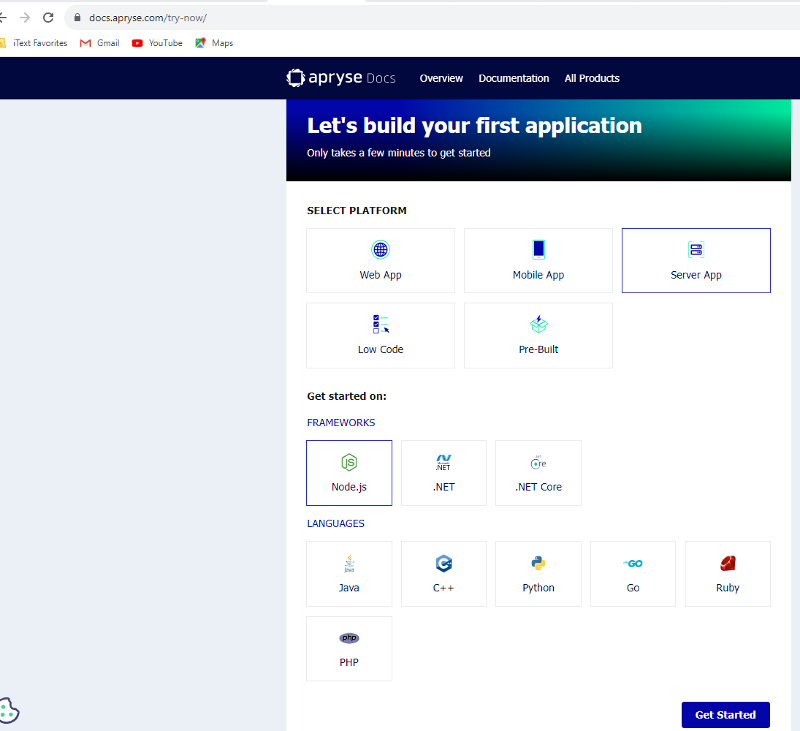Go forward in browser history
The width and height of the screenshot is (800, 731).
coord(25,18)
